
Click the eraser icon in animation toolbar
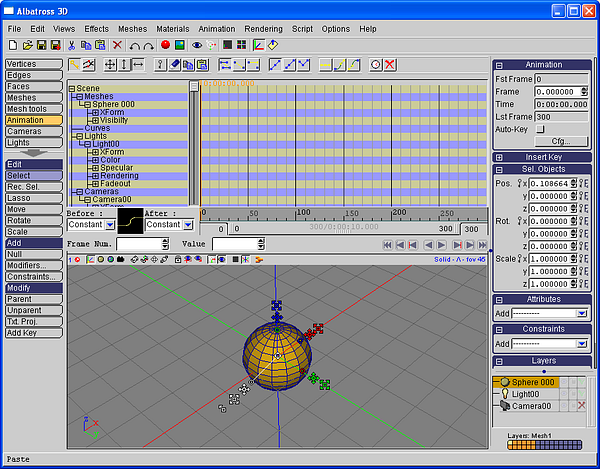click(174, 65)
